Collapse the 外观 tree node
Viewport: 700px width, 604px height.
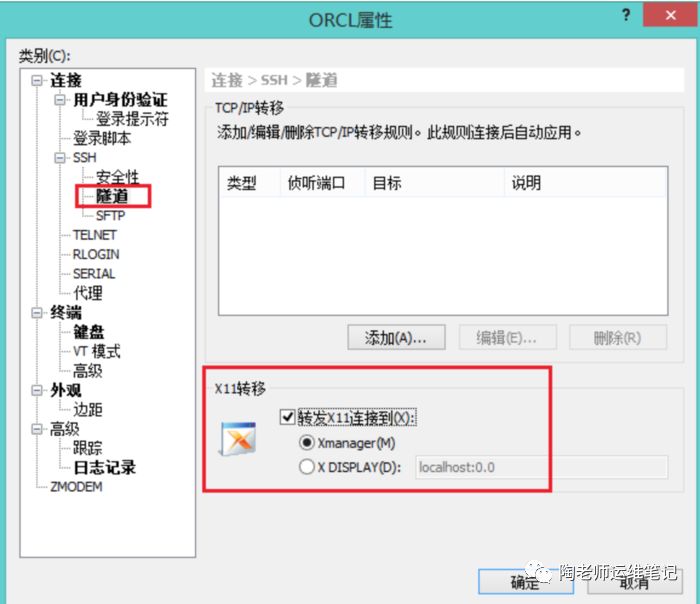[x=37, y=390]
